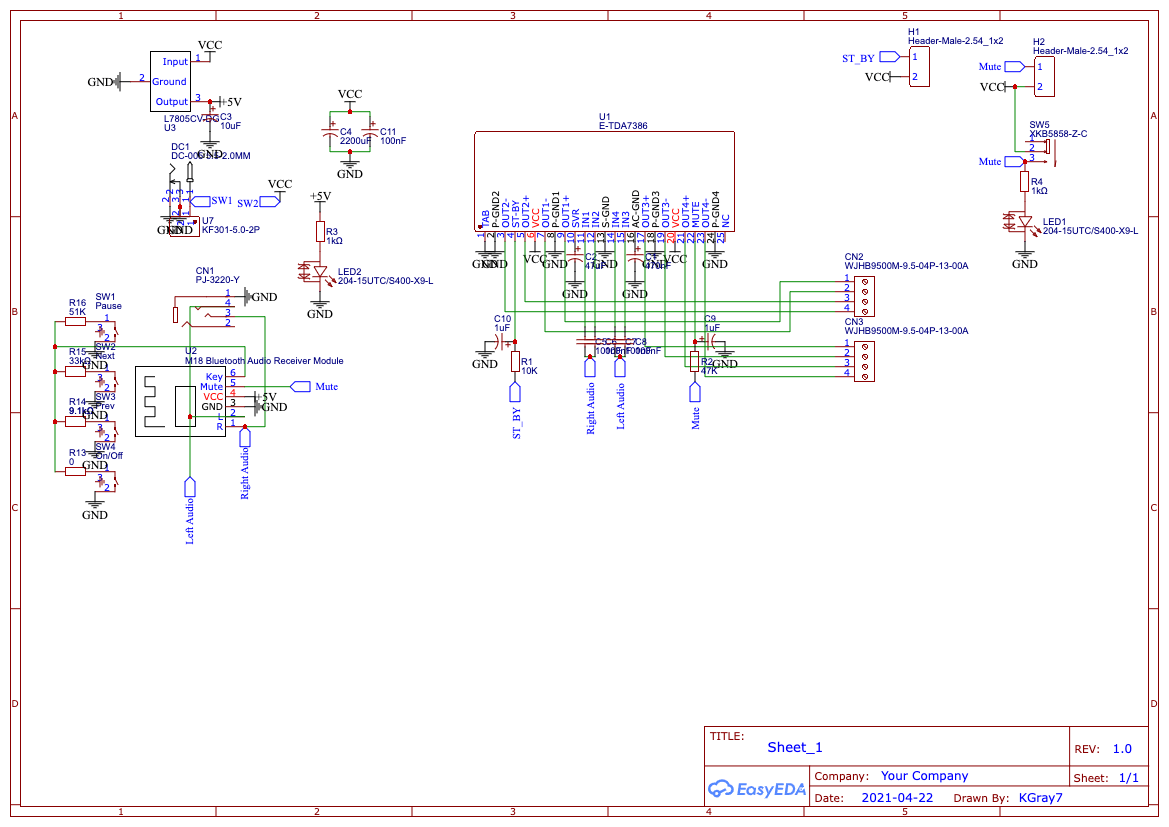Viewport: 1169px width, 827px height.
Task: Select header H1 symbol
Action: click(919, 66)
